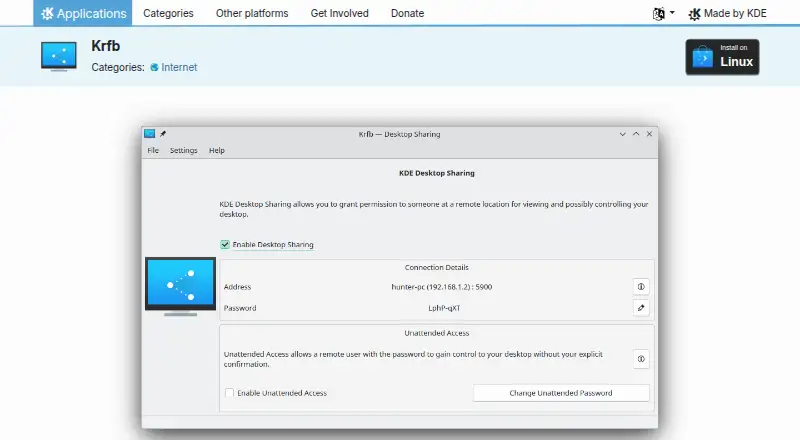Click the Connection Details label
800x440 pixels.
click(437, 267)
